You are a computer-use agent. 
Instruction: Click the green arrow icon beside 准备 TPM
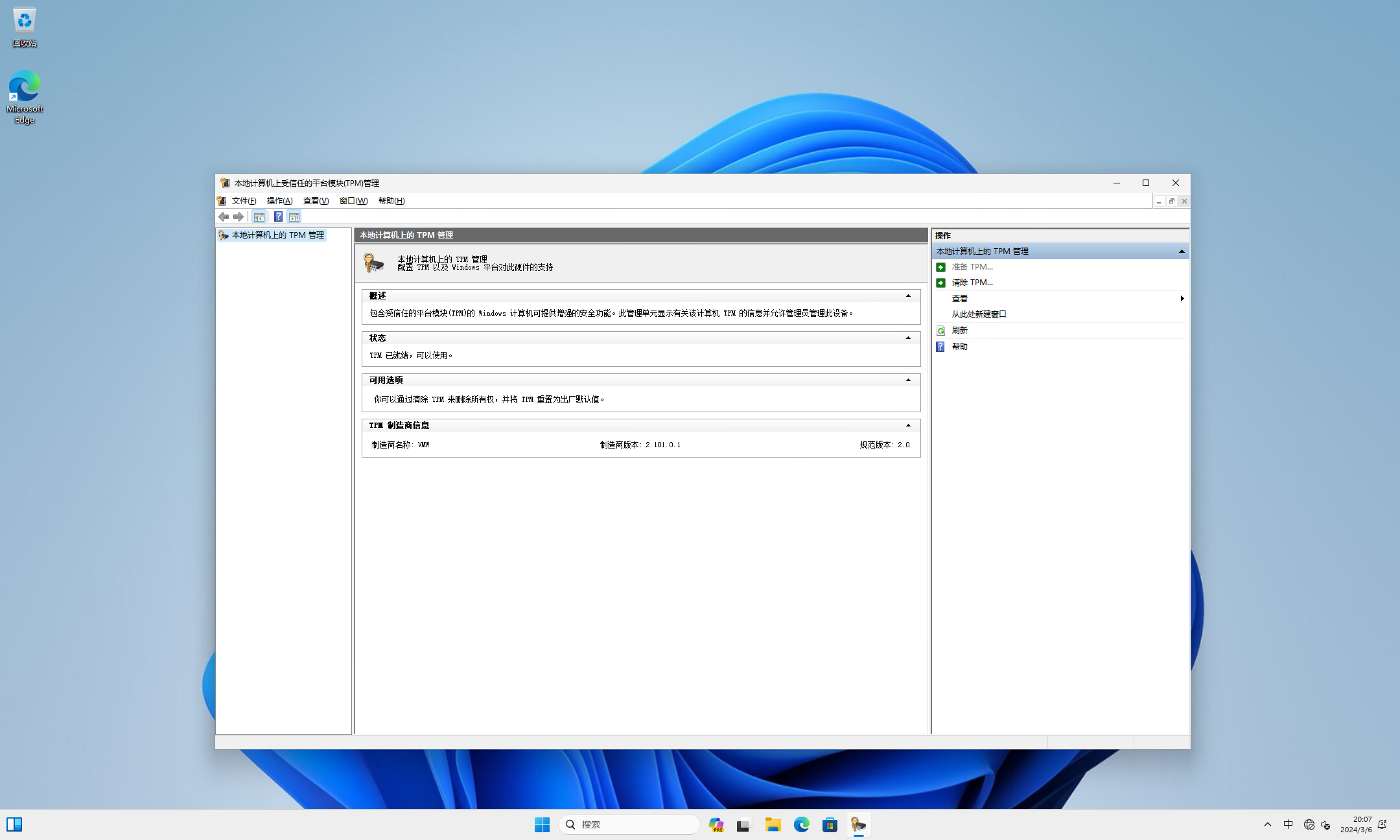coord(941,267)
